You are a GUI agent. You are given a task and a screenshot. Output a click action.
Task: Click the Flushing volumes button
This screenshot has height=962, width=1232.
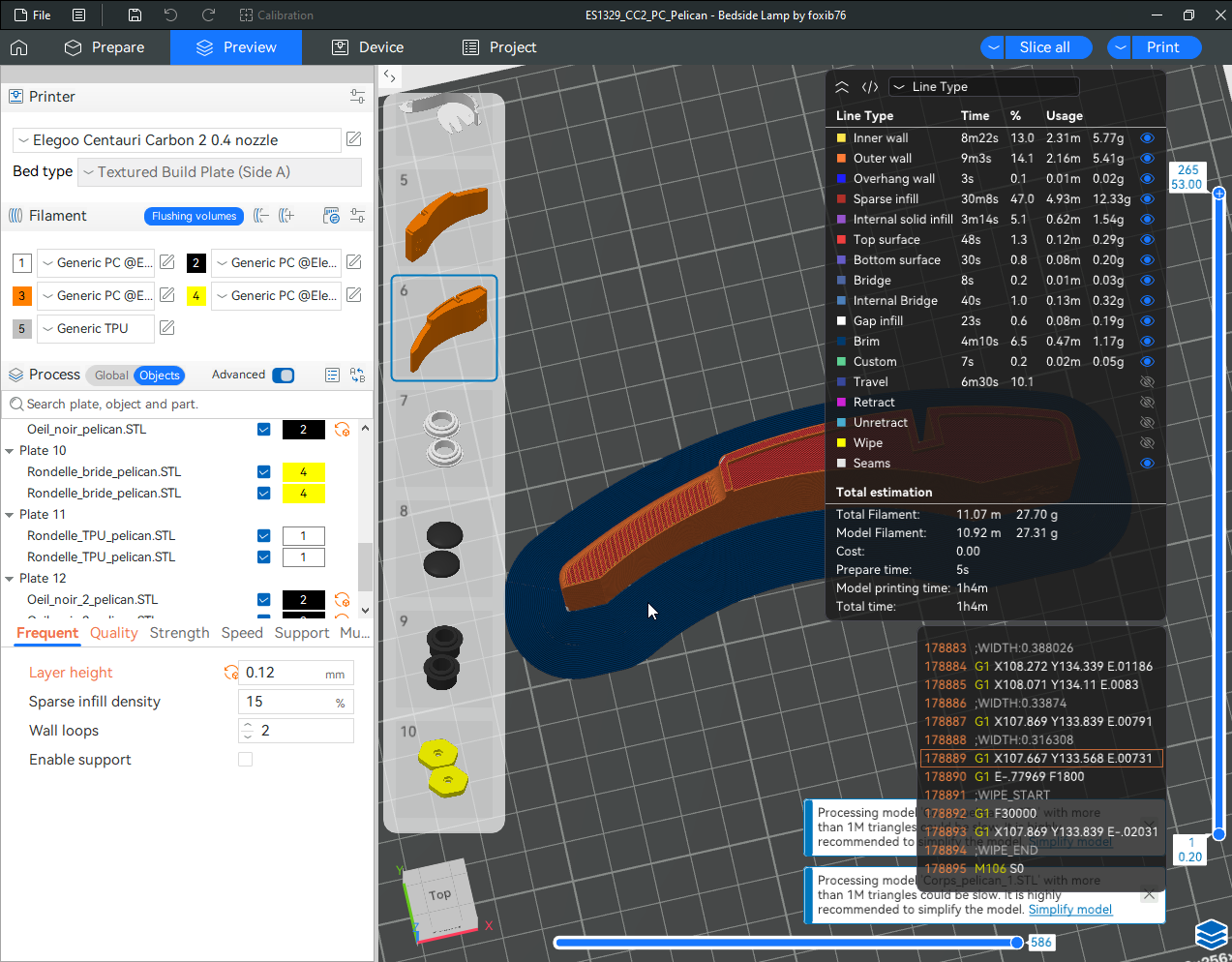tap(194, 216)
